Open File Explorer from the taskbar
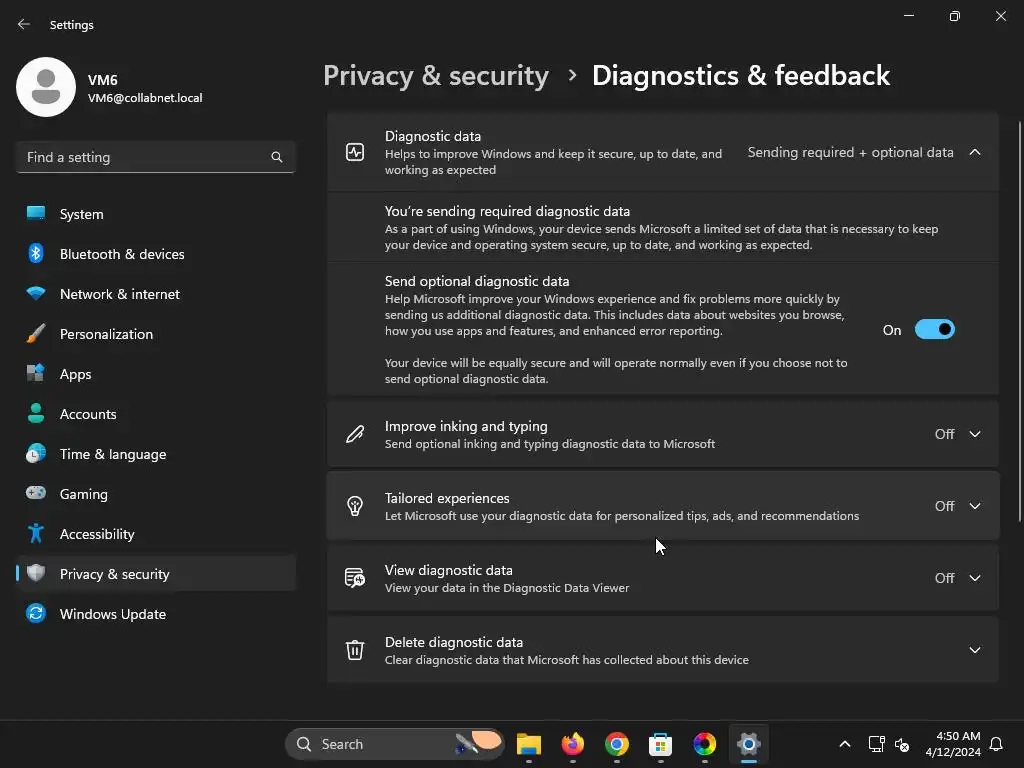This screenshot has height=768, width=1024. [529, 744]
